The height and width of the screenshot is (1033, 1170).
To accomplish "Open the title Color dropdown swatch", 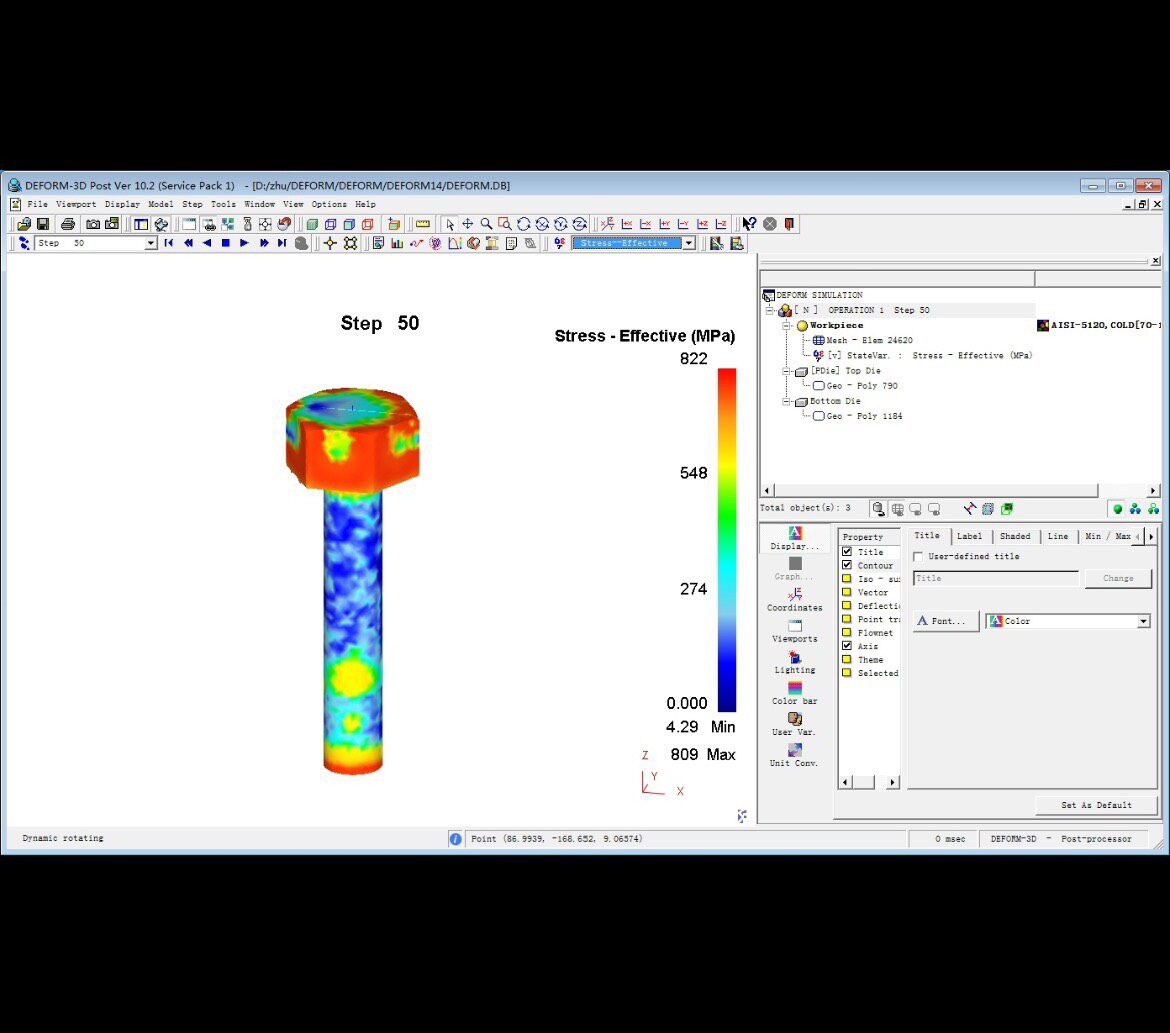I will (x=1068, y=621).
